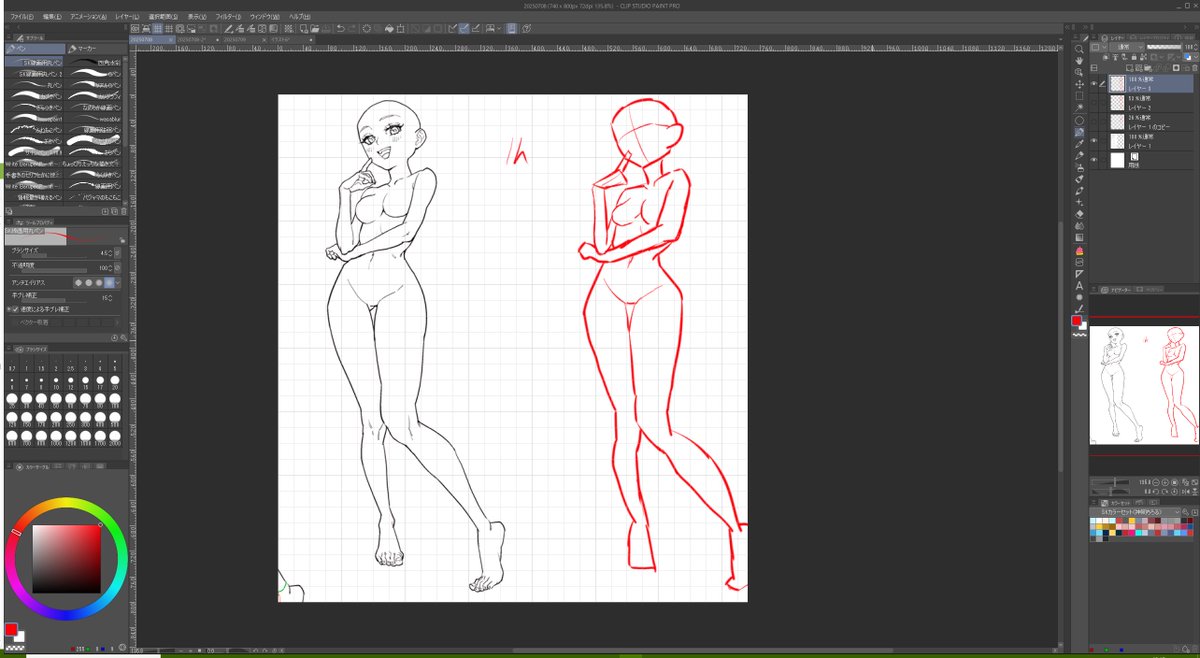Click the Undo arrow in command bar
Screen dimensions: 1200x658
341,29
